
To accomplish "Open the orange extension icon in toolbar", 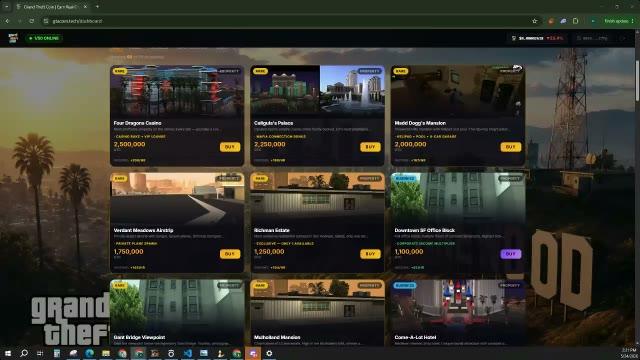I will (551, 21).
